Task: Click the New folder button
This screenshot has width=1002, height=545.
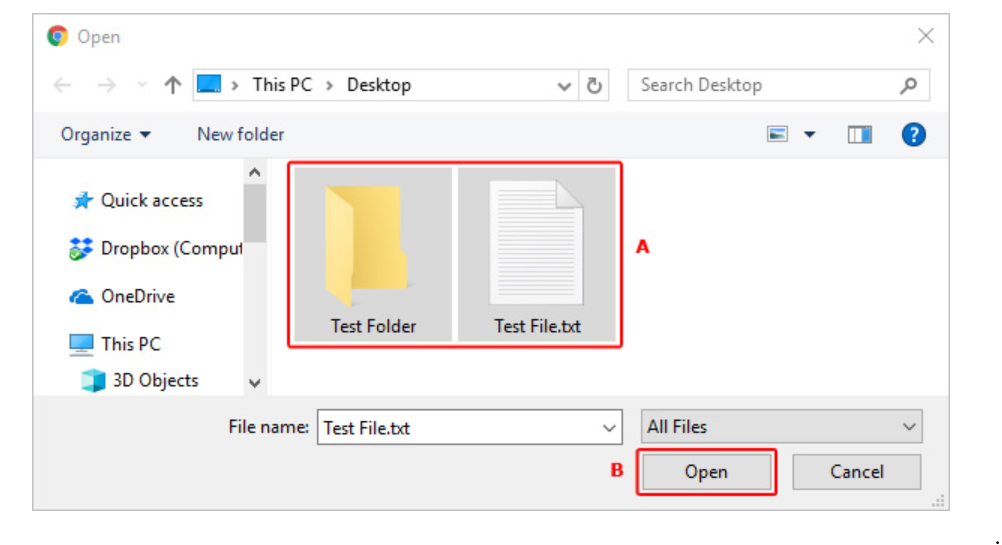Action: [240, 134]
